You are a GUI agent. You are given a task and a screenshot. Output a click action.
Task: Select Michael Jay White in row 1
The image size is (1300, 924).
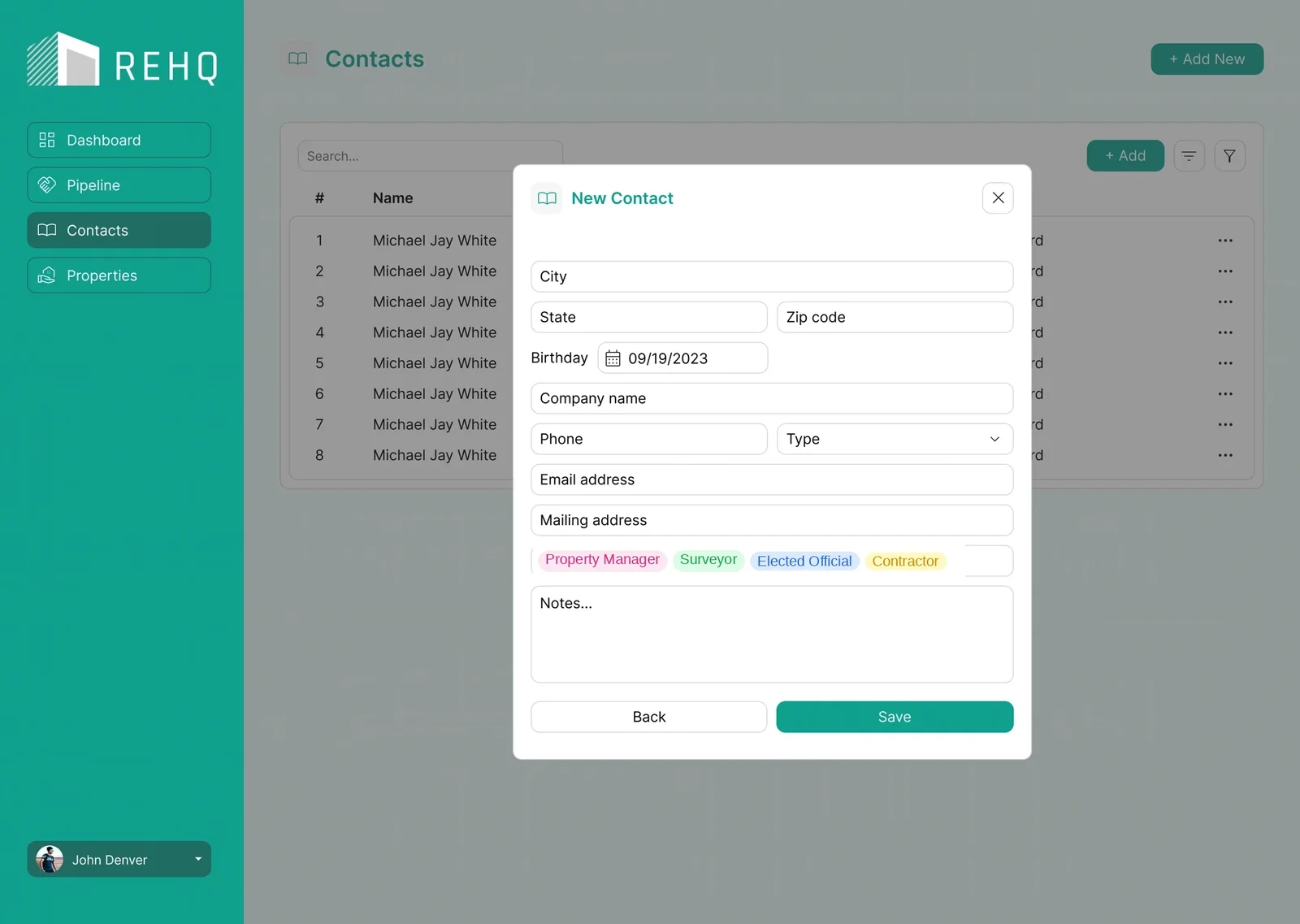435,241
